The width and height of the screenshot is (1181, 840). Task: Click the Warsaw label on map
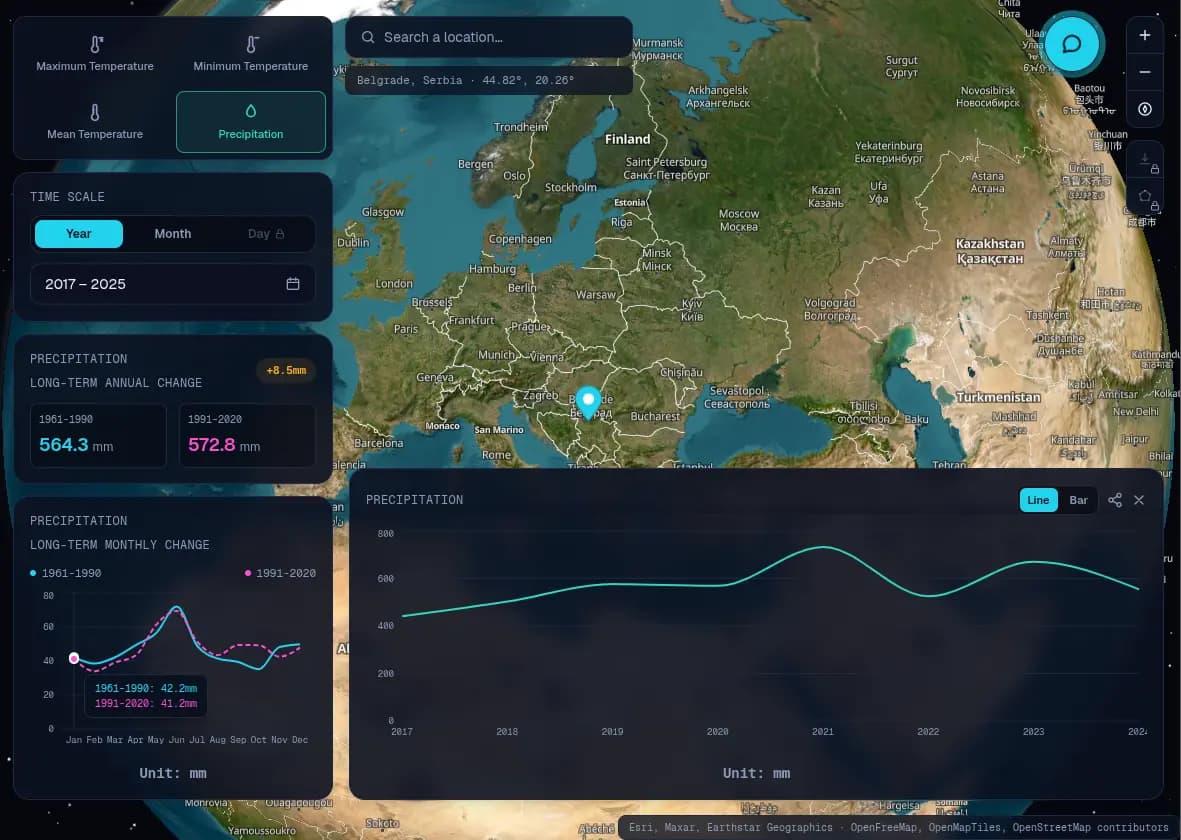click(596, 295)
